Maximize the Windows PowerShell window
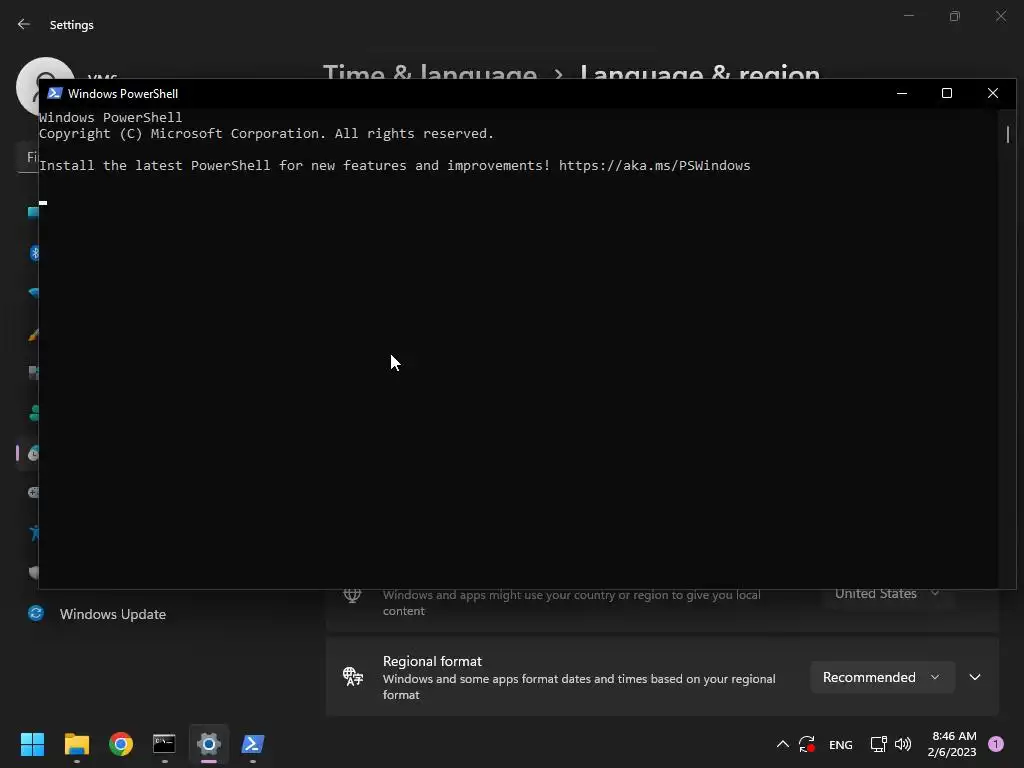The image size is (1024, 768). [947, 93]
